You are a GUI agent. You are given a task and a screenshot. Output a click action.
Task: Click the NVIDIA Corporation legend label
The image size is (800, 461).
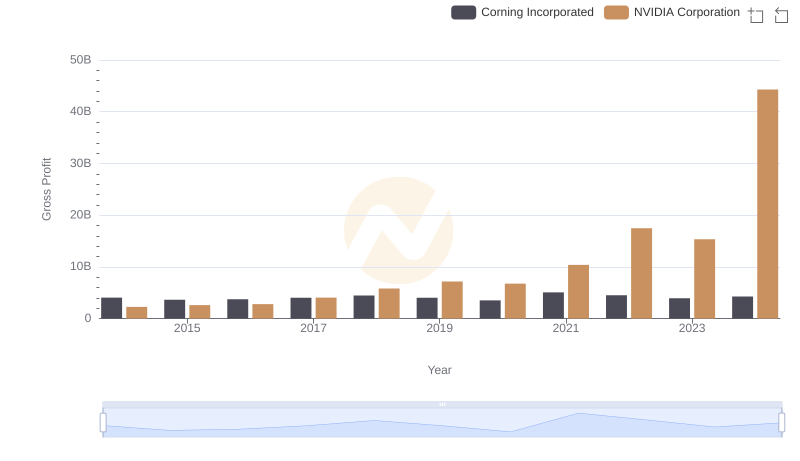pyautogui.click(x=687, y=12)
